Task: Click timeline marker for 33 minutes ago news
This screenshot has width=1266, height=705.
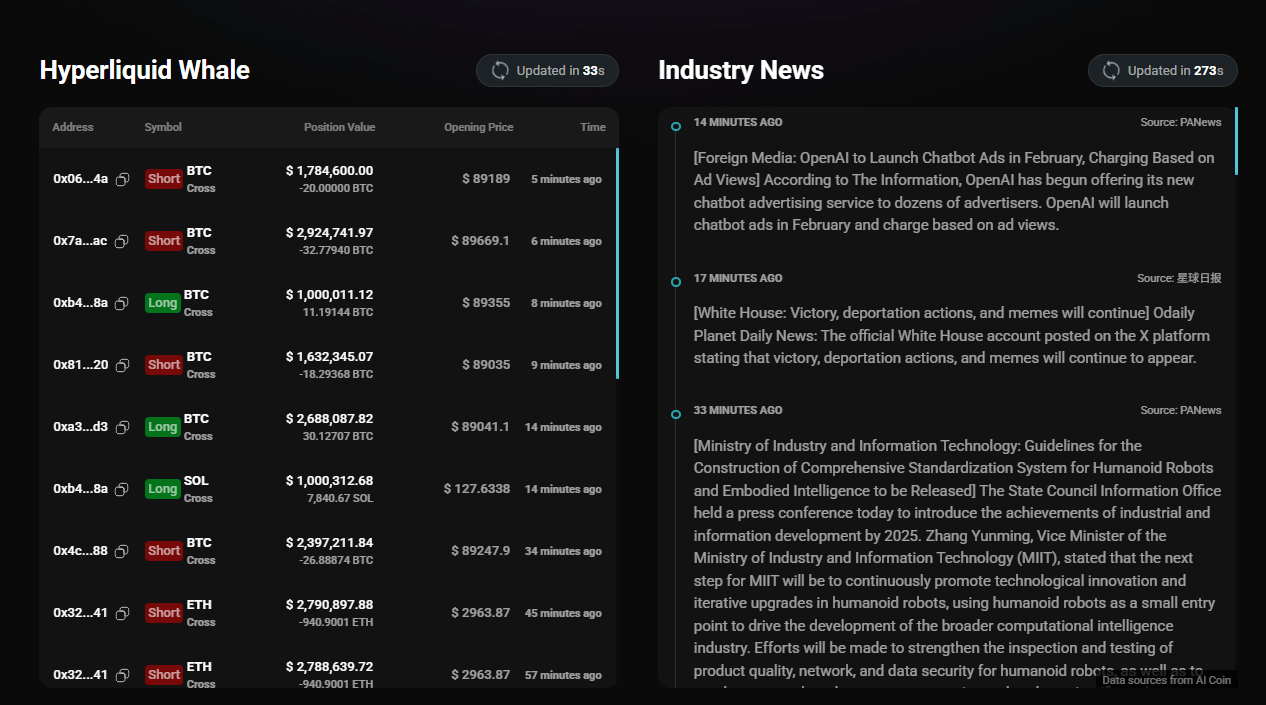Action: coord(676,414)
